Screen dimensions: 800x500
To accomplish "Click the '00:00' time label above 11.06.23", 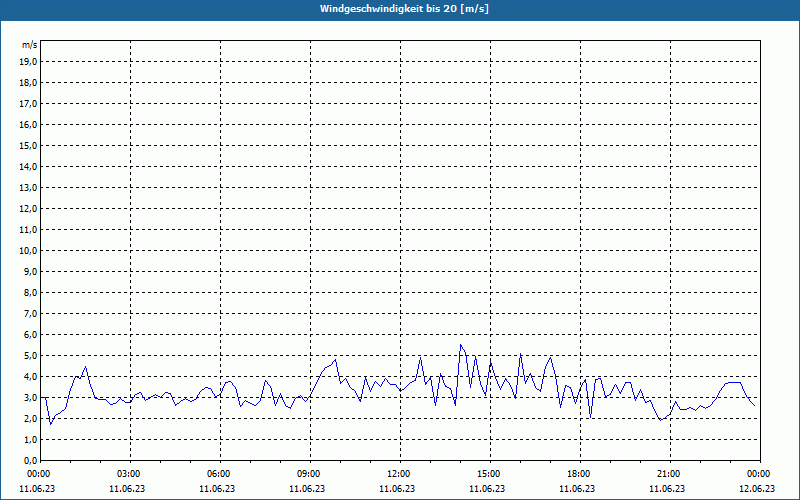I will tap(38, 474).
